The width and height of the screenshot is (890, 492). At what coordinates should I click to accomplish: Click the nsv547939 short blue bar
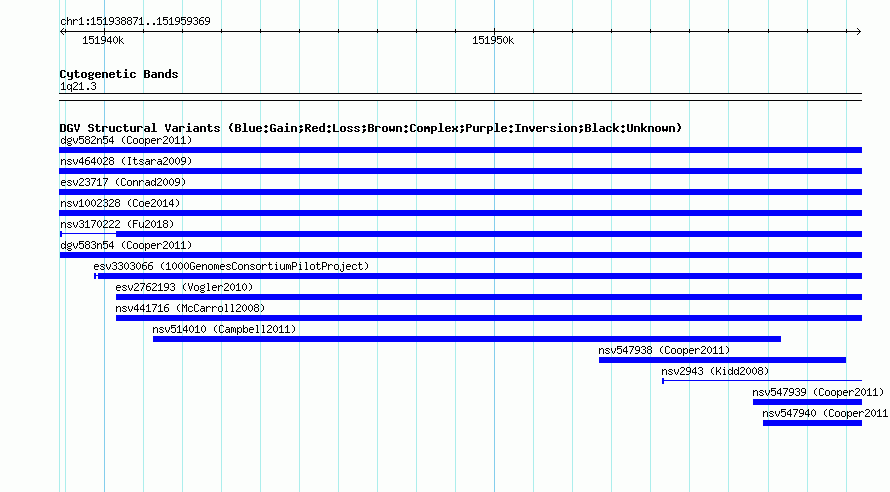tap(807, 402)
